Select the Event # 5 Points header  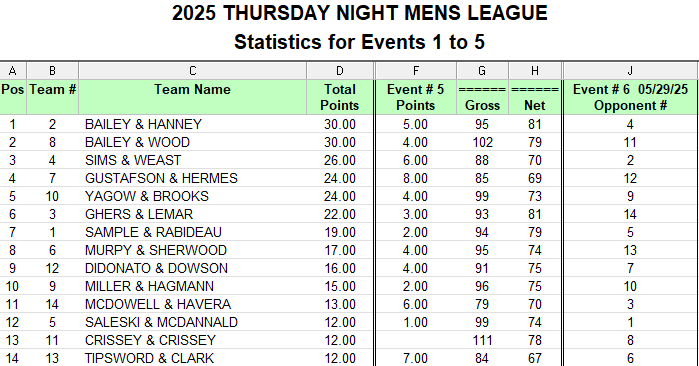(415, 97)
